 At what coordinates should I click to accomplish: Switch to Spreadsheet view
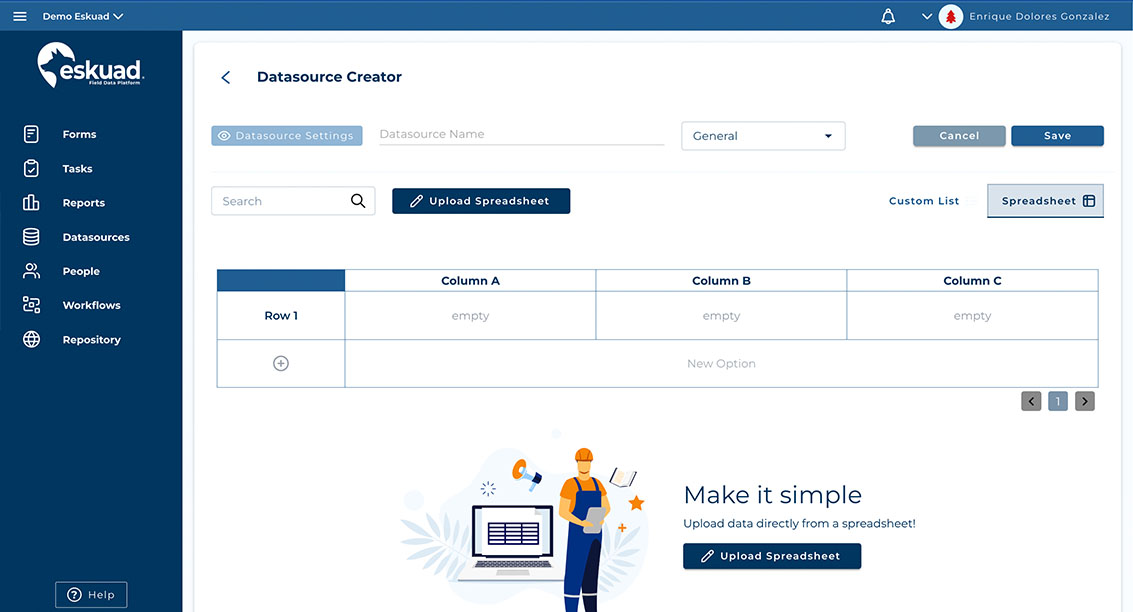(1045, 201)
